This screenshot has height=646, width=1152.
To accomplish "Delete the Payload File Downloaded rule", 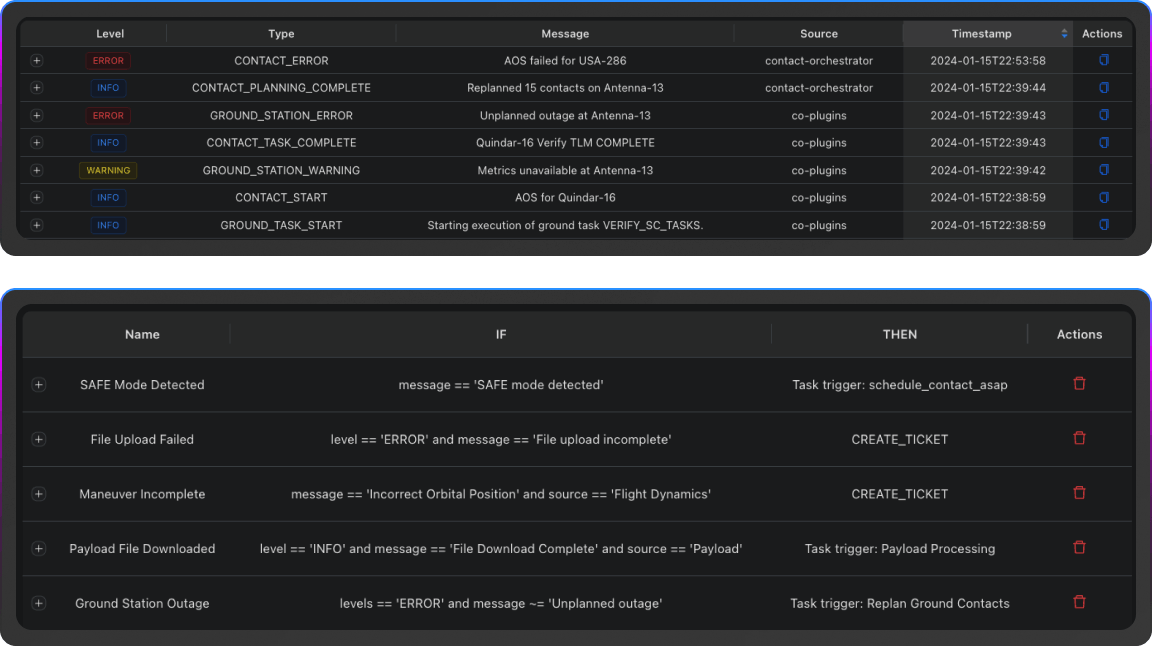I will [1079, 548].
